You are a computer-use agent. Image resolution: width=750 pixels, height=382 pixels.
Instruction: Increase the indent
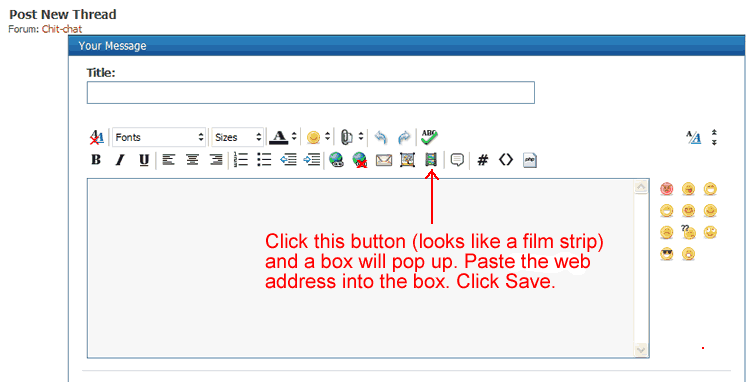(312, 160)
